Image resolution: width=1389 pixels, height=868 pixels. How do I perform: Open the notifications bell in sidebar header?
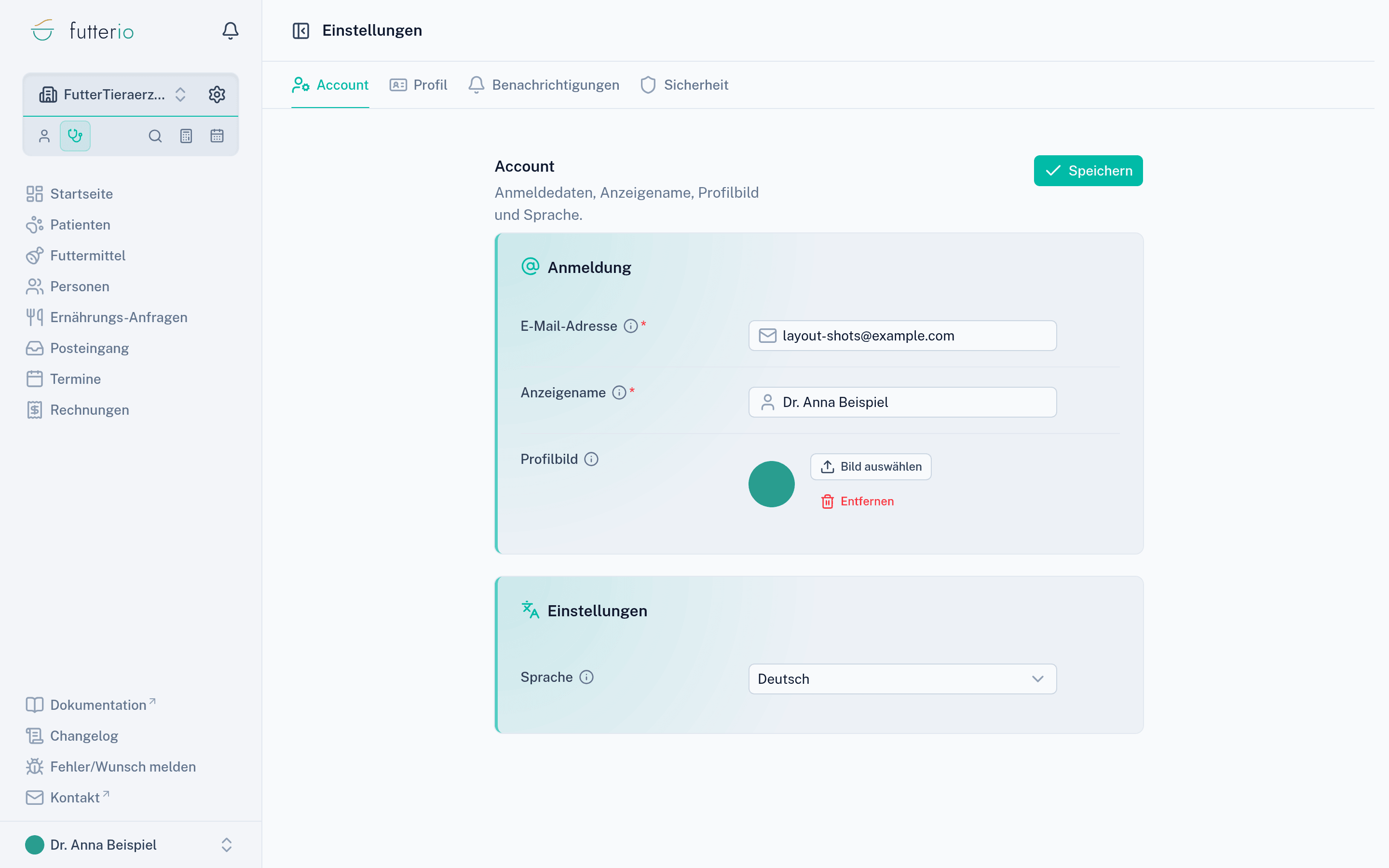click(x=230, y=30)
